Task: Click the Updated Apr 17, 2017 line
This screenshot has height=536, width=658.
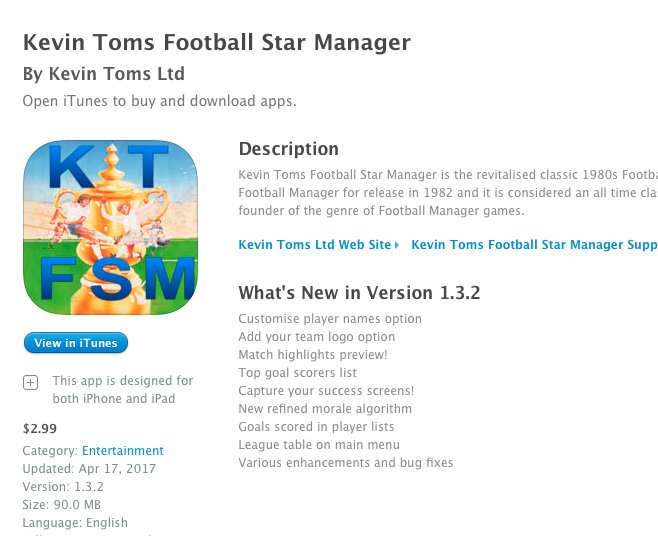Action: [x=89, y=468]
